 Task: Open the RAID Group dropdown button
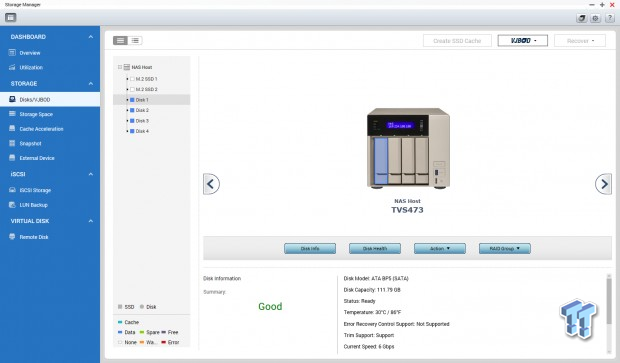[x=505, y=248]
